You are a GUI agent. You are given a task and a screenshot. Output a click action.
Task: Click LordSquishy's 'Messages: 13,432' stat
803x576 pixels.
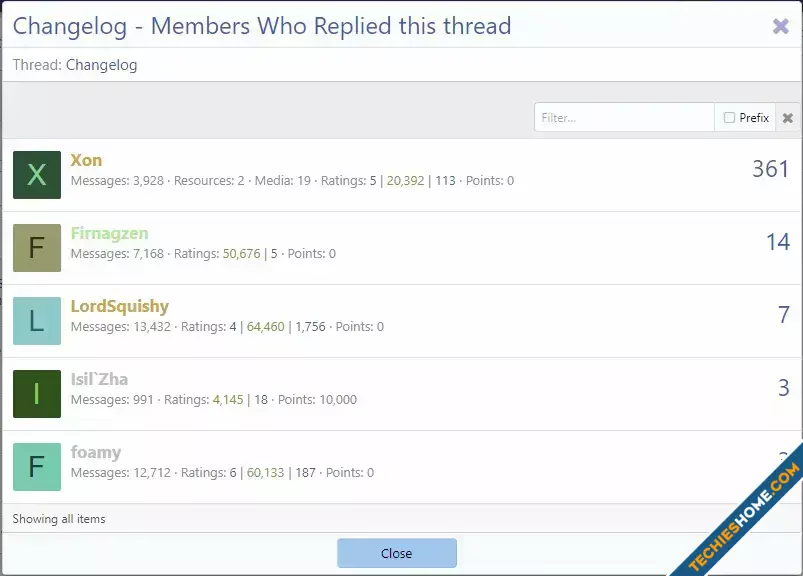121,327
